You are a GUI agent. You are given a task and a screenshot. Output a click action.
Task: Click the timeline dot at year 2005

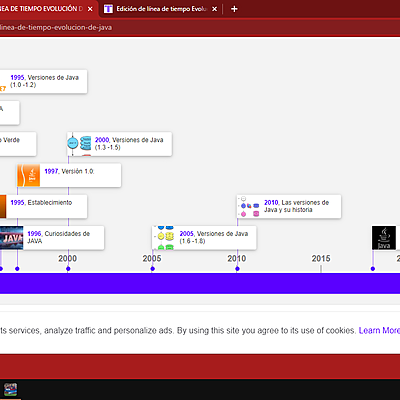[153, 269]
